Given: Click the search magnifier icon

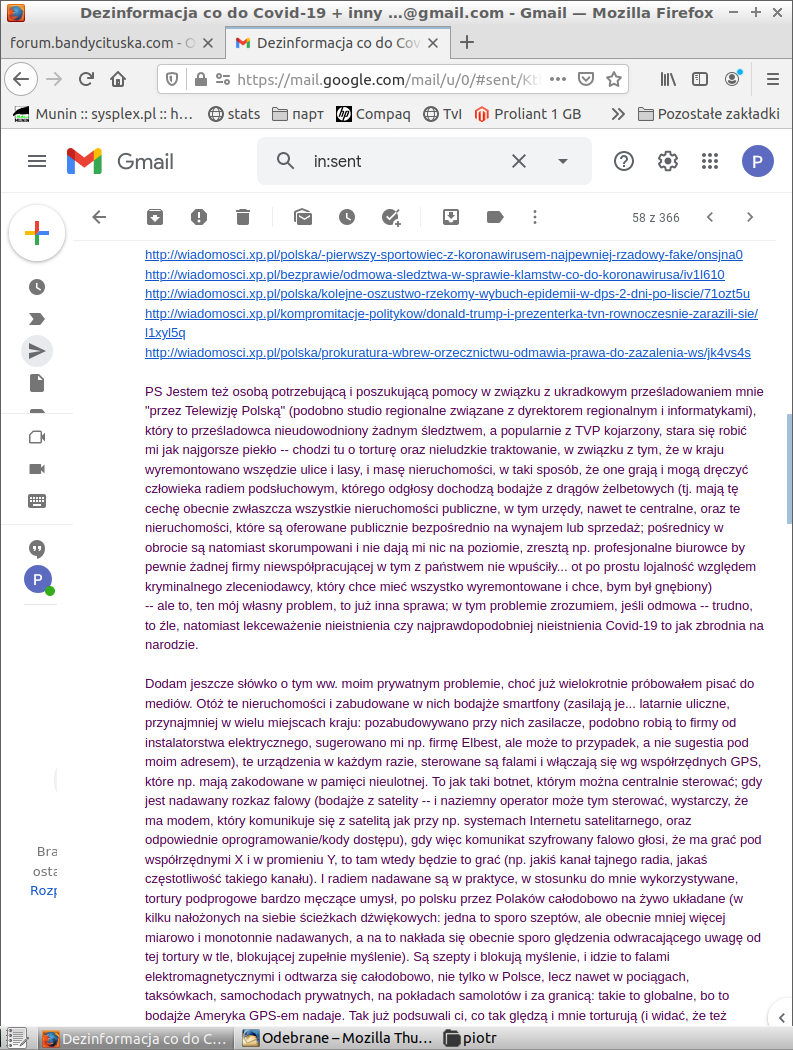Looking at the screenshot, I should (285, 161).
